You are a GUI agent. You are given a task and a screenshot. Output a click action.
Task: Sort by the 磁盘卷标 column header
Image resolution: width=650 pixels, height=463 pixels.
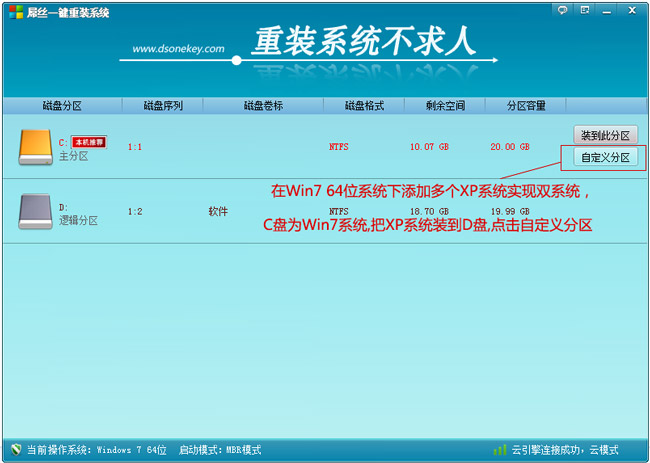[x=263, y=105]
